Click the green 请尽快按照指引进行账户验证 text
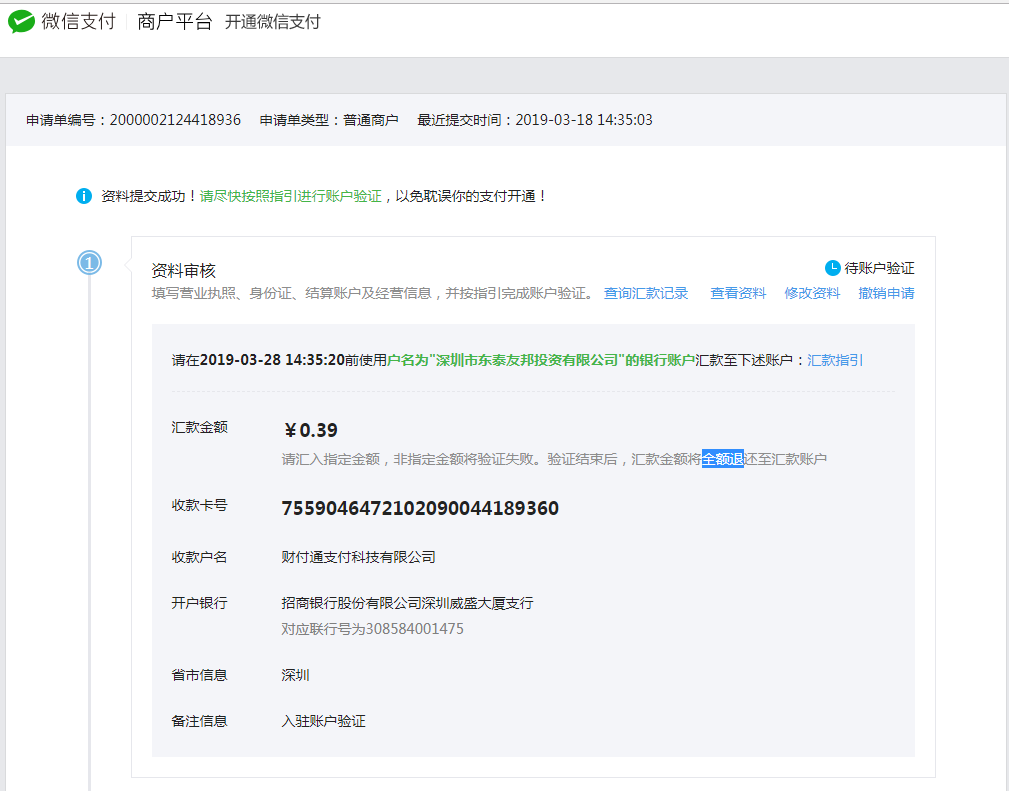 [290, 196]
